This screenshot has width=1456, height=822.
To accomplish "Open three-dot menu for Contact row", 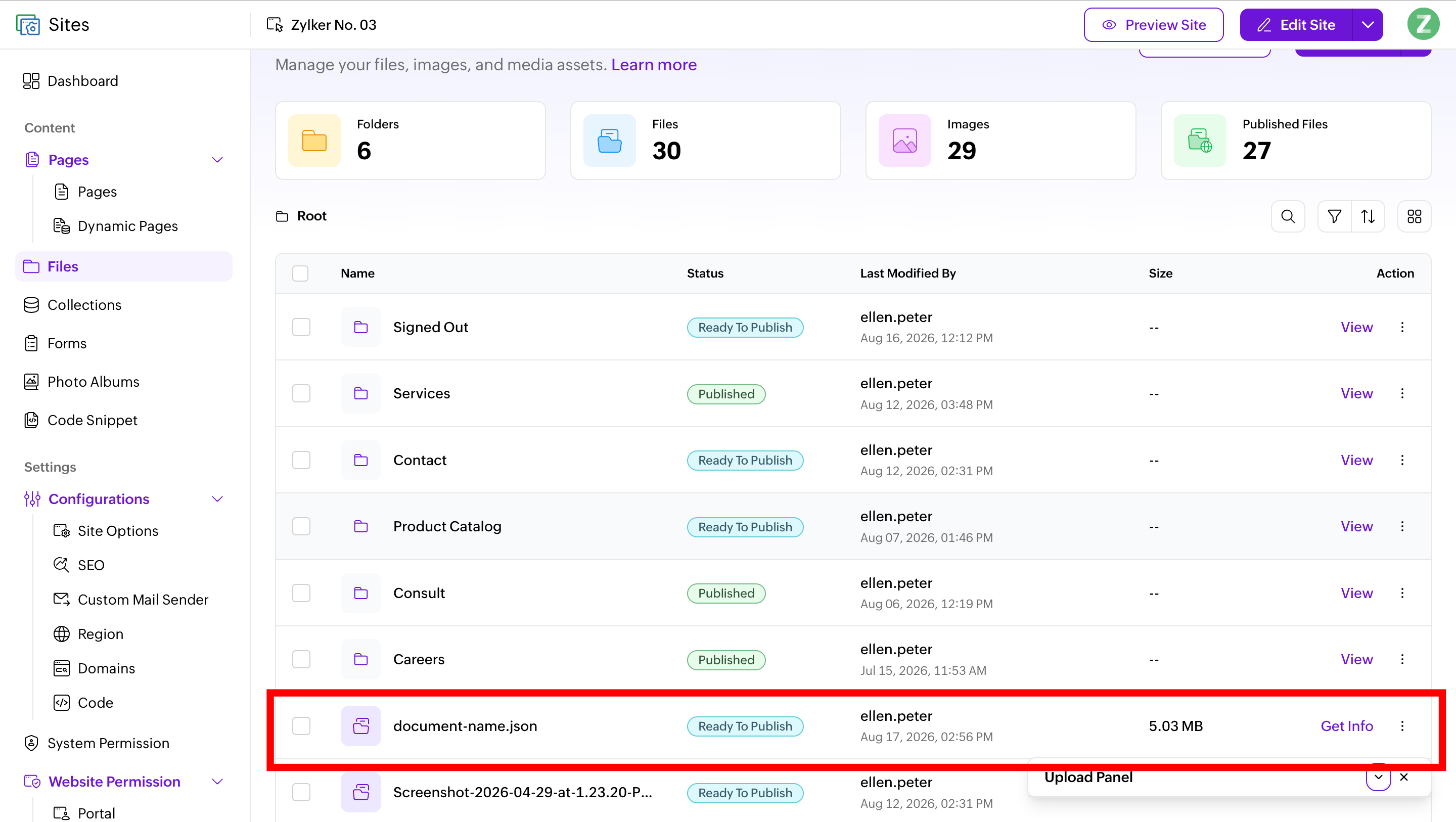I will tap(1402, 460).
